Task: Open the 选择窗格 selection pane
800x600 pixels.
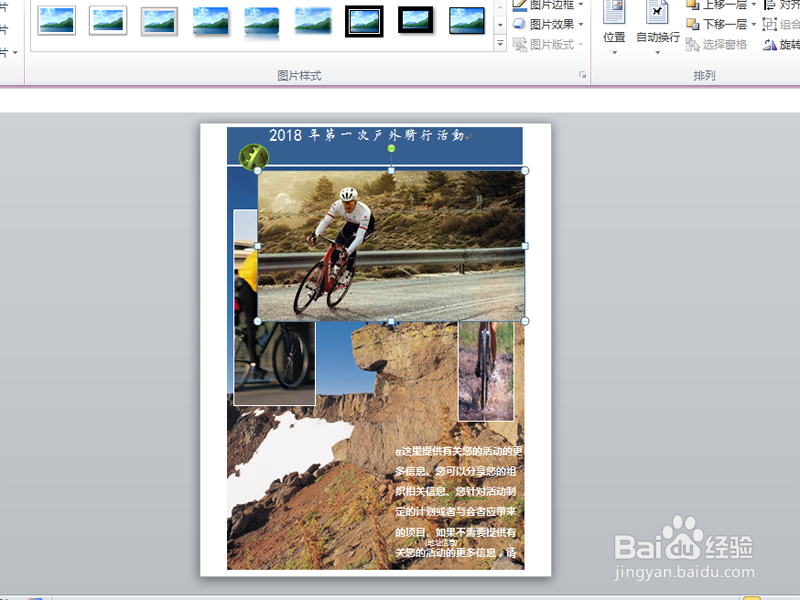Action: tap(716, 45)
